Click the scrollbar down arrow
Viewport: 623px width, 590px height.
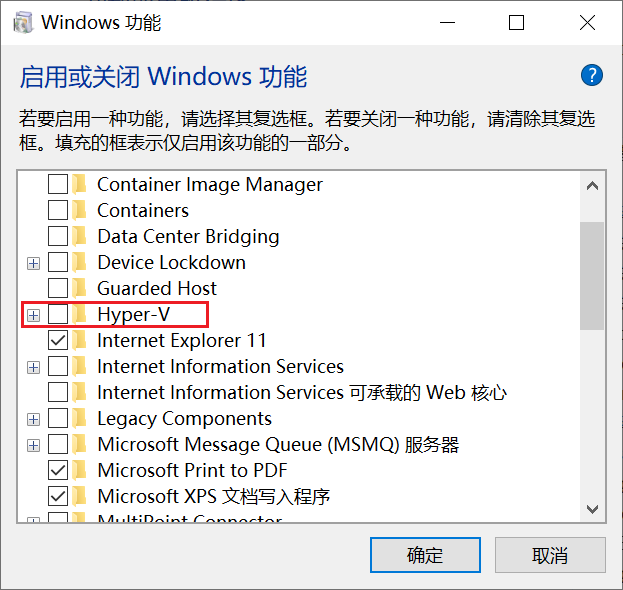click(592, 509)
